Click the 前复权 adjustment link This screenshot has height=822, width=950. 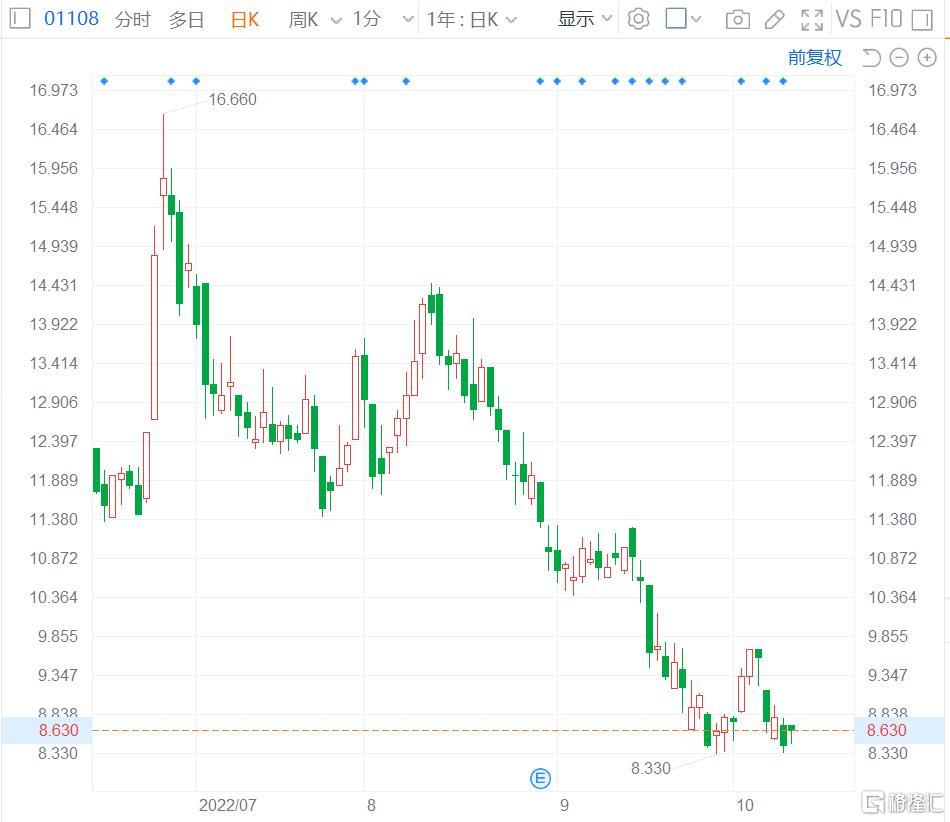[x=815, y=58]
